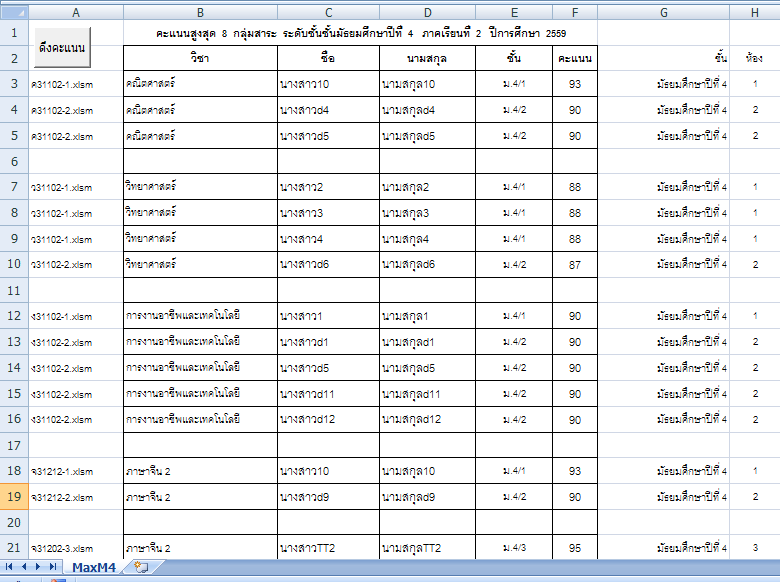This screenshot has height=582, width=780.
Task: Click the ดึงคะแนน macro button
Action: [62, 47]
